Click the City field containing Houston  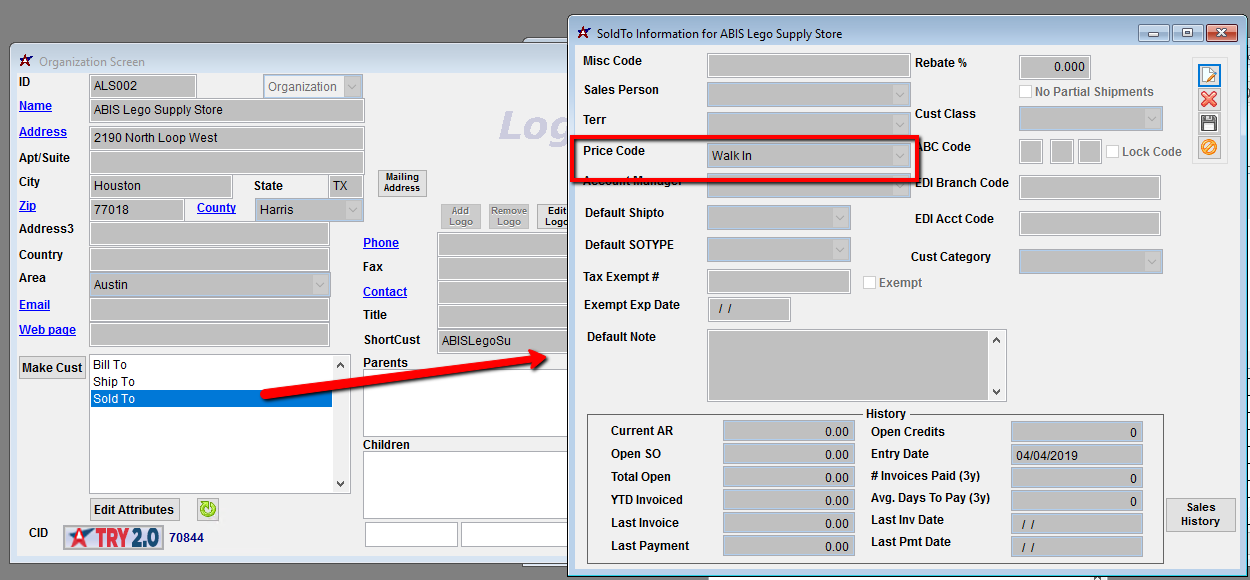[161, 186]
